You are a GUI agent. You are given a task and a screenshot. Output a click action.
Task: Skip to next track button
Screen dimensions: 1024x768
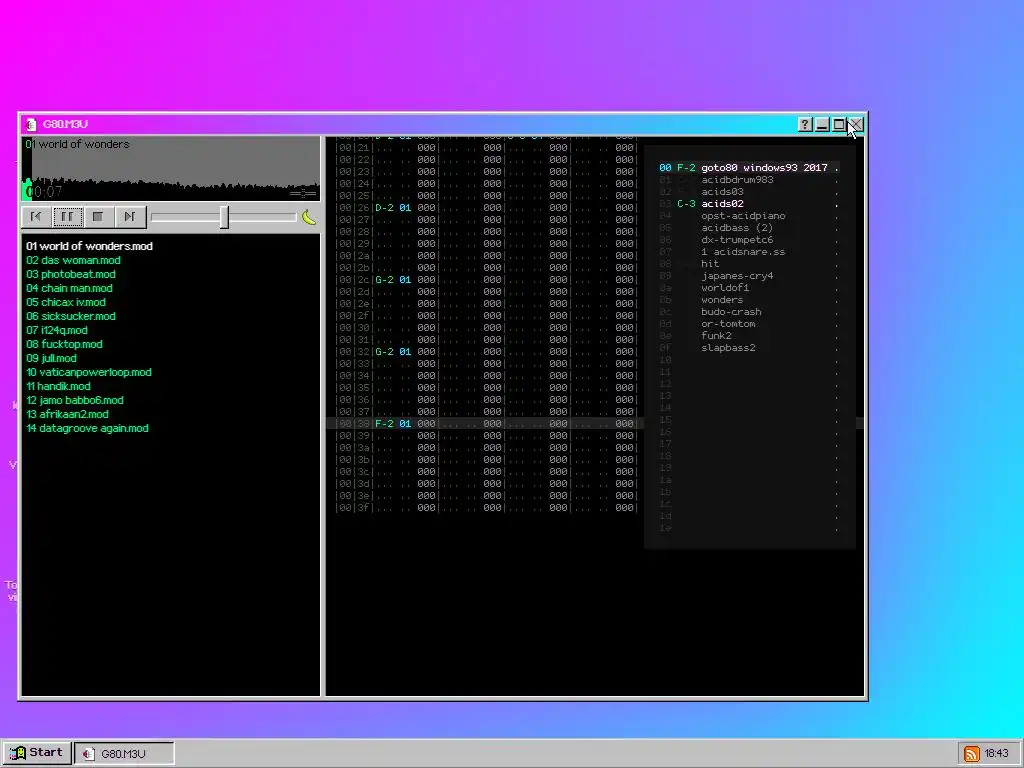129,216
